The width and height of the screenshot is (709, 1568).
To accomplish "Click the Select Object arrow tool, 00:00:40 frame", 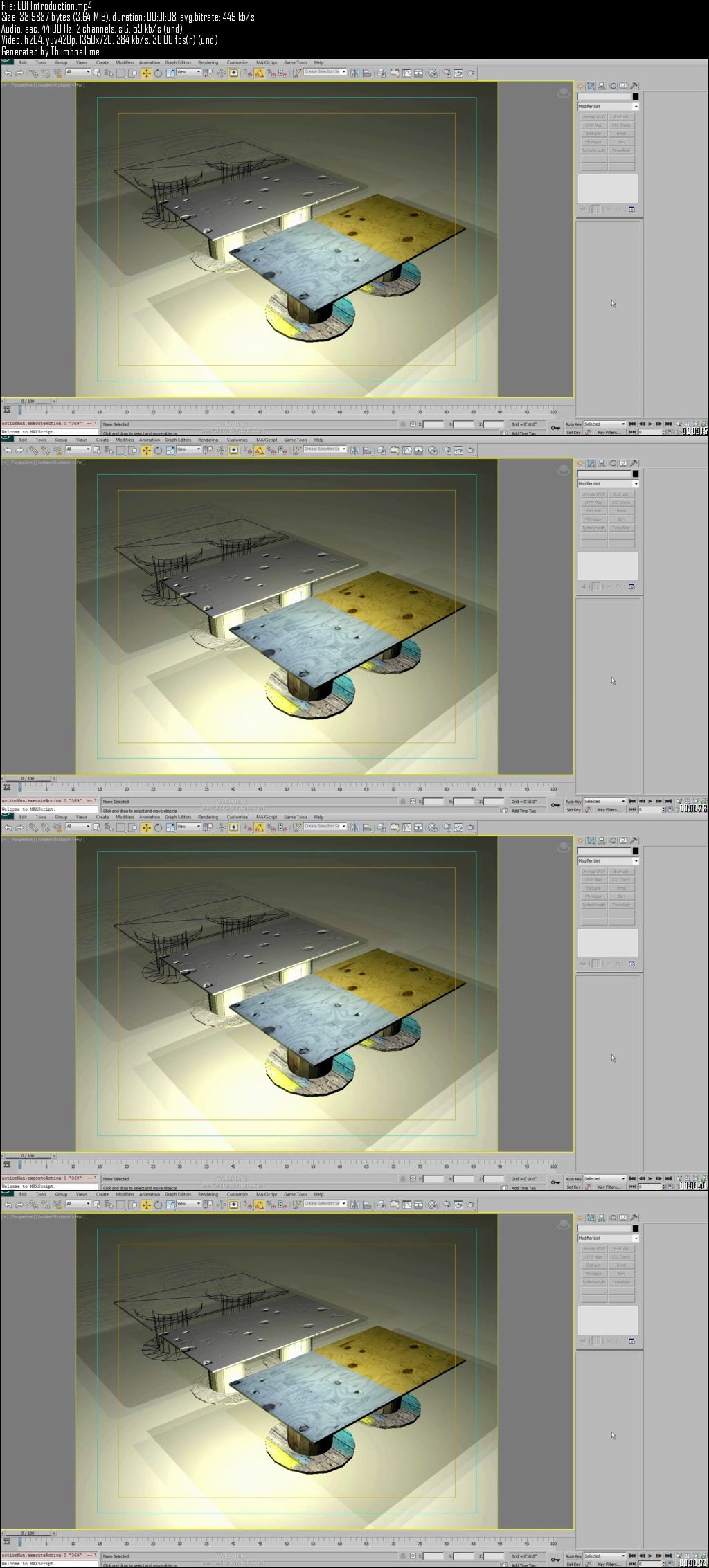I will 97,827.
